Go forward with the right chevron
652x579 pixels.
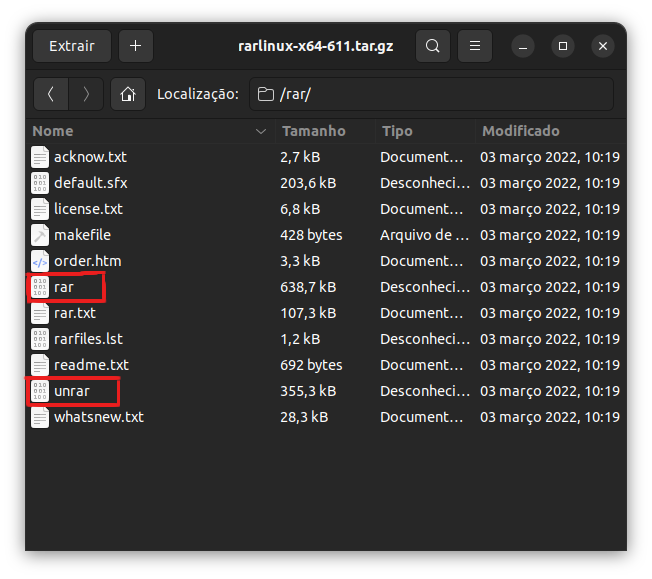[86, 94]
